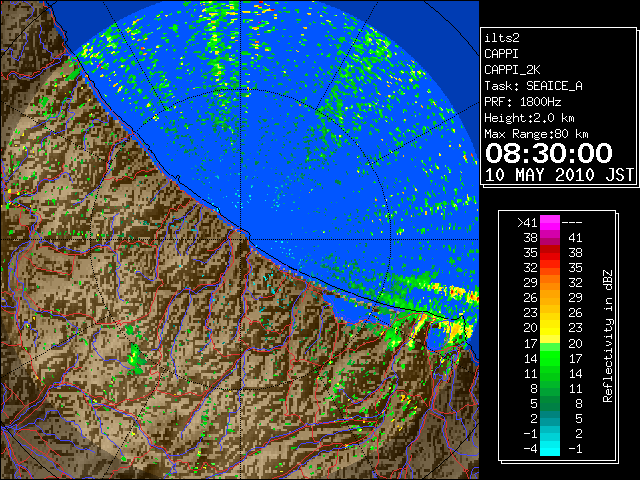This screenshot has height=480, width=640.
Task: Pick the dark red 35–38 dBZ band
Action: tap(550, 253)
